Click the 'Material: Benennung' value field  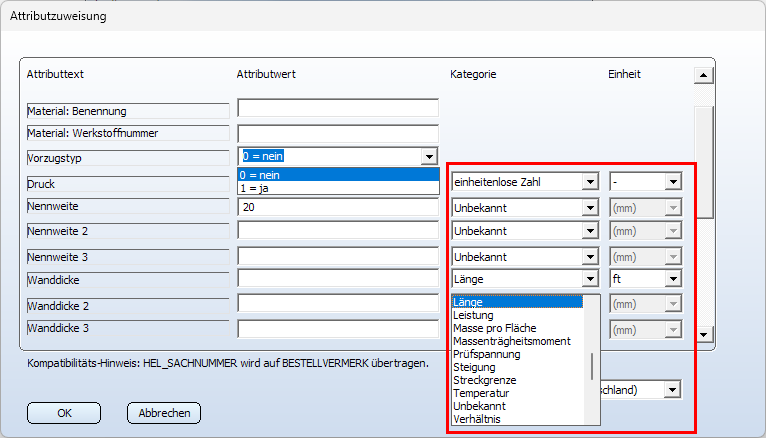[x=338, y=108]
